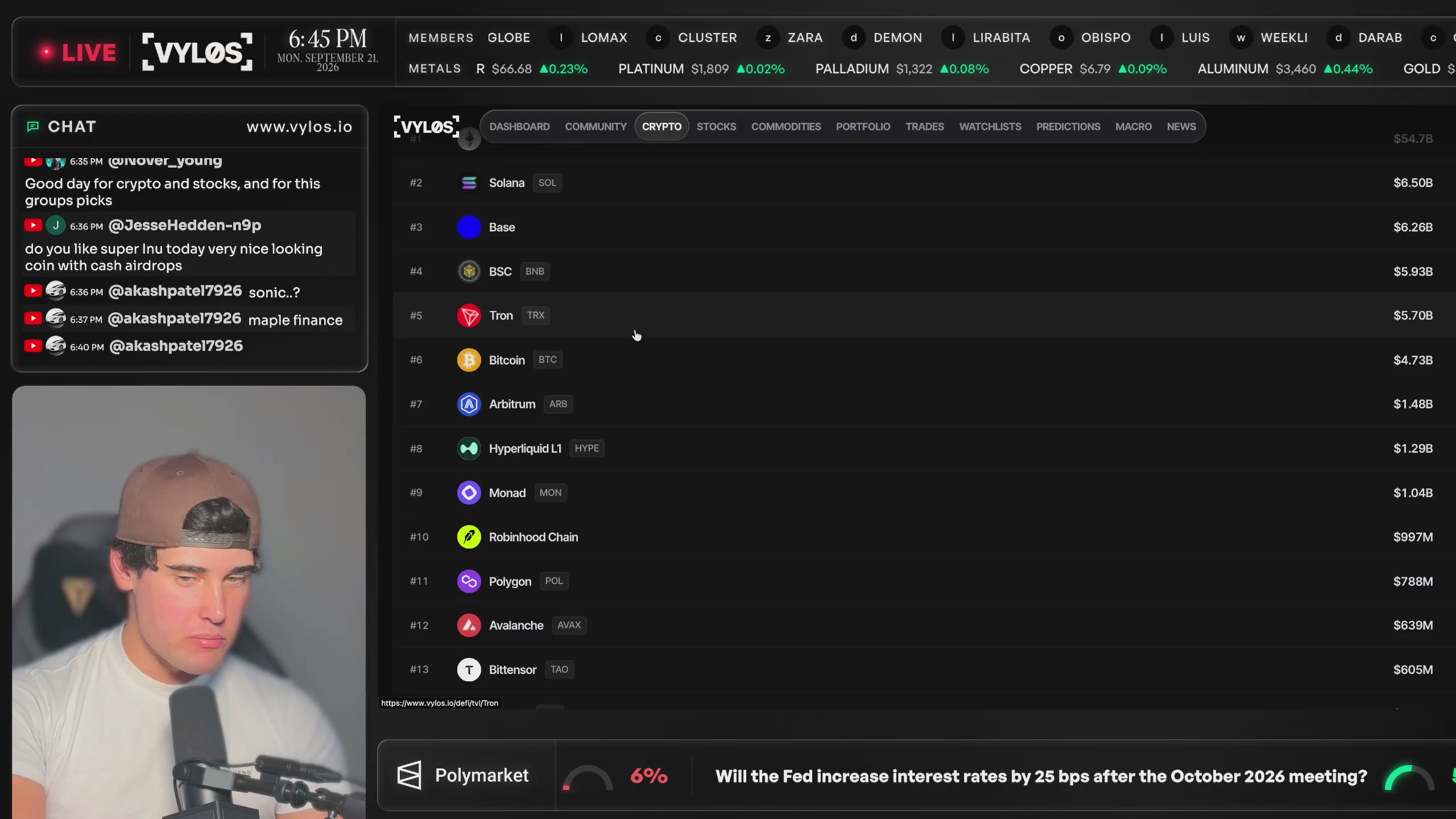The height and width of the screenshot is (819, 1456).
Task: Click the DEMON member avatar circle
Action: pos(854,38)
